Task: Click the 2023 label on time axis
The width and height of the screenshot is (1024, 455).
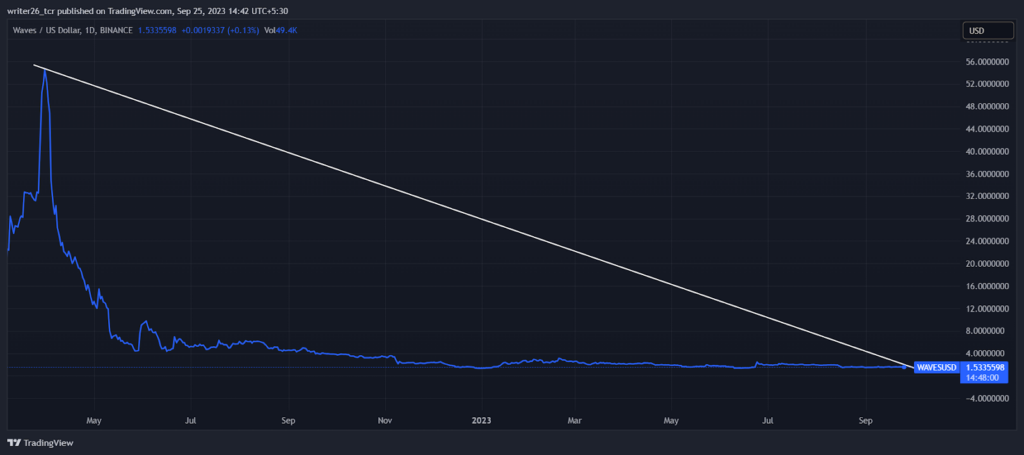Action: [x=482, y=420]
